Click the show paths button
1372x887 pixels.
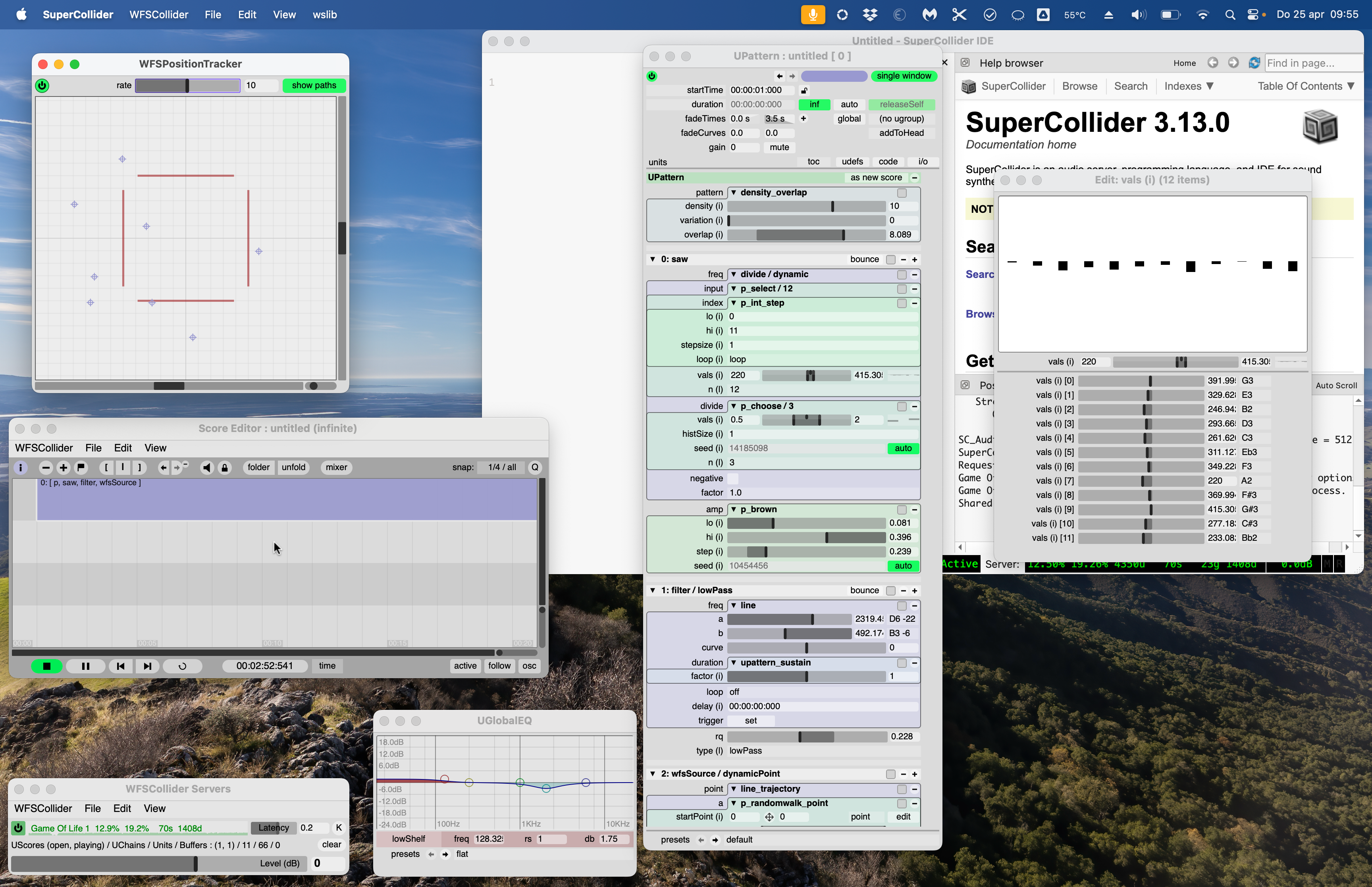click(314, 85)
